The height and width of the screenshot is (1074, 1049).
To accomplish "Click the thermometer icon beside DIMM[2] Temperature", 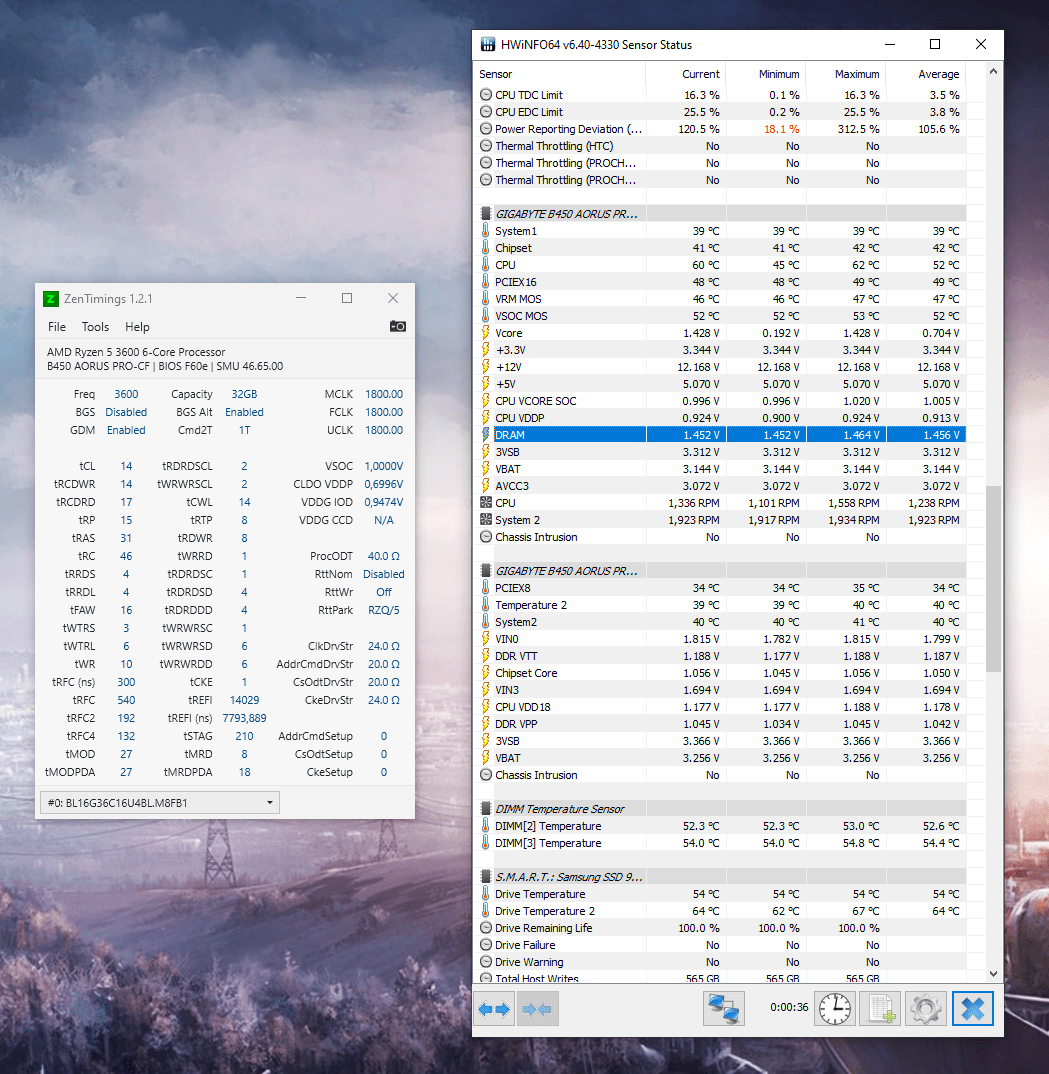I will [485, 826].
